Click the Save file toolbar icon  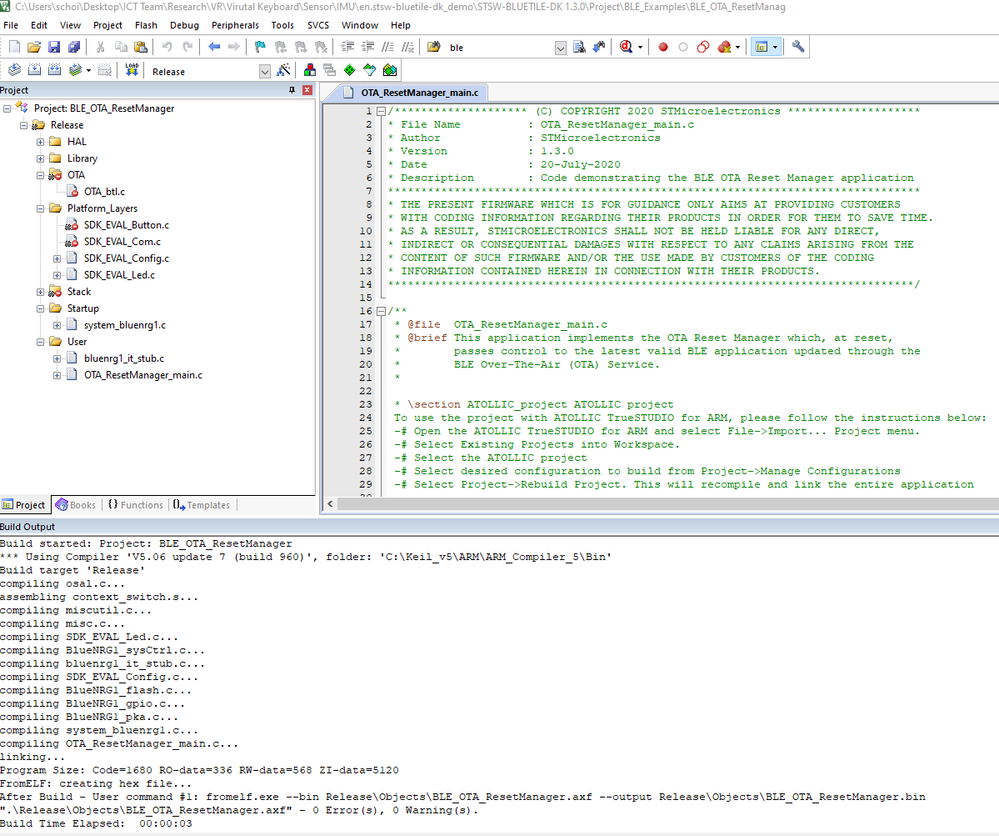(x=54, y=47)
